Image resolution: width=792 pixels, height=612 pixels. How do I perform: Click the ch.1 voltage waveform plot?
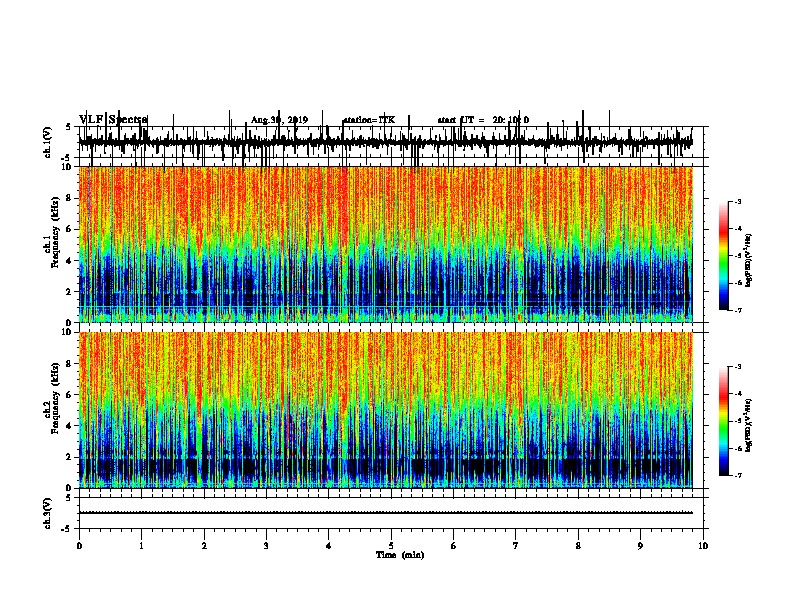[x=385, y=142]
